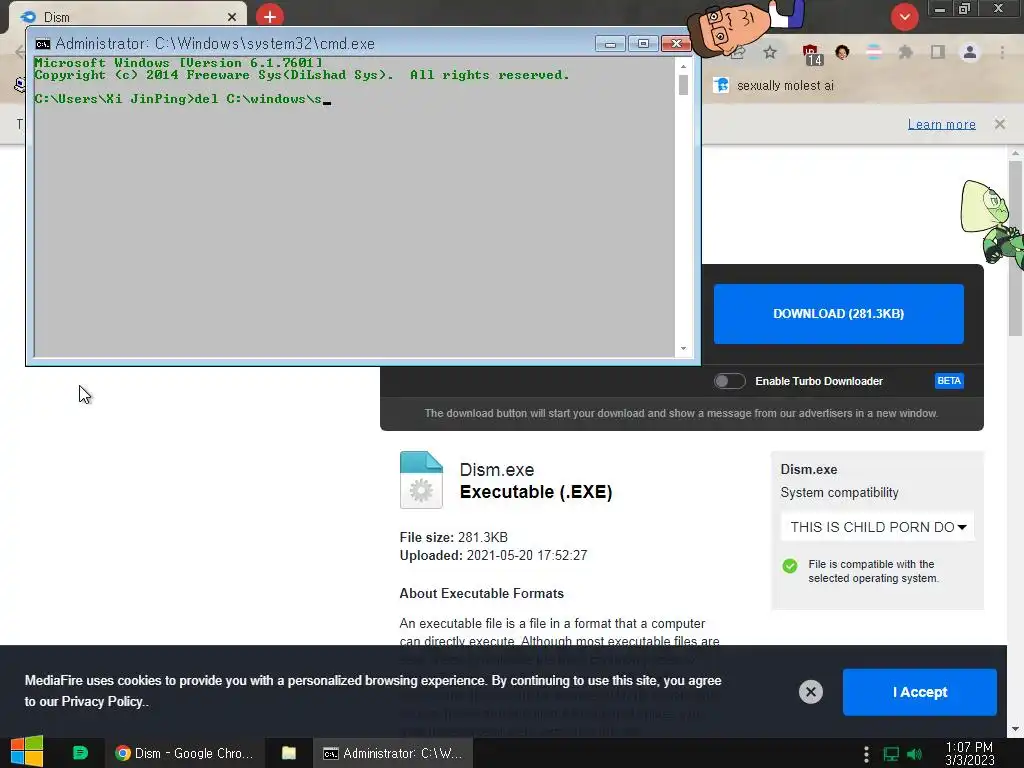This screenshot has height=768, width=1024.
Task: Click the green compatibility checkmark icon
Action: 790,566
